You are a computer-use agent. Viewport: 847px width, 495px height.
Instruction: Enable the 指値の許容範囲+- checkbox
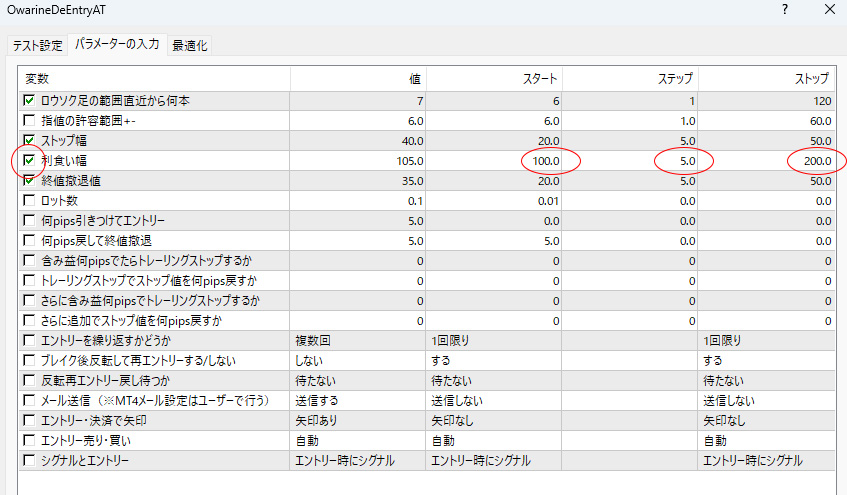point(29,120)
